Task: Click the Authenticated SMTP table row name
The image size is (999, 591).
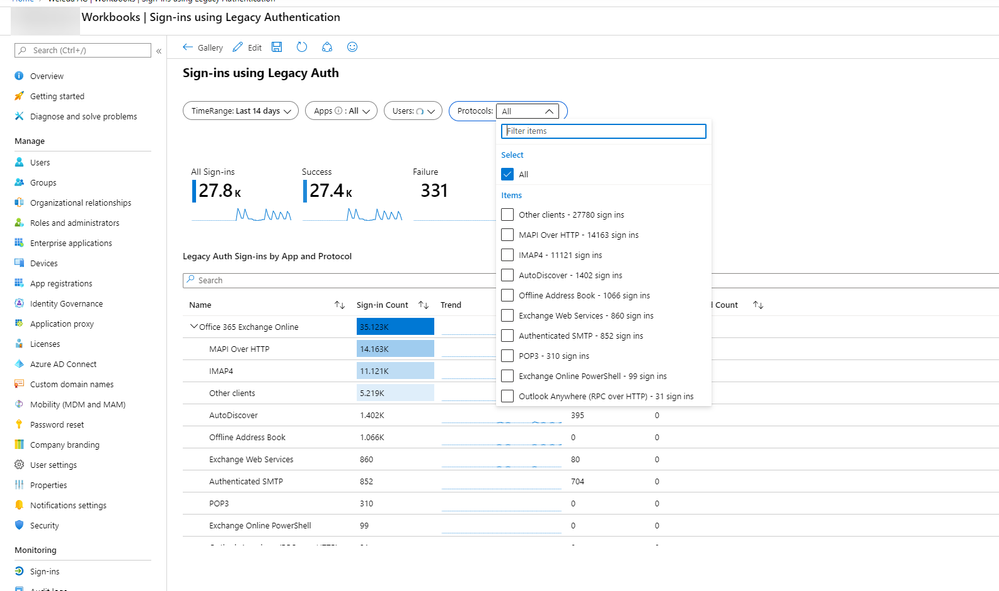Action: pos(246,481)
